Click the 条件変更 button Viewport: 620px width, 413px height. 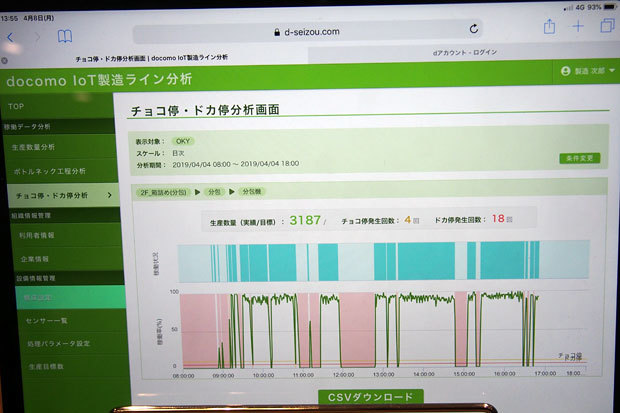click(580, 158)
